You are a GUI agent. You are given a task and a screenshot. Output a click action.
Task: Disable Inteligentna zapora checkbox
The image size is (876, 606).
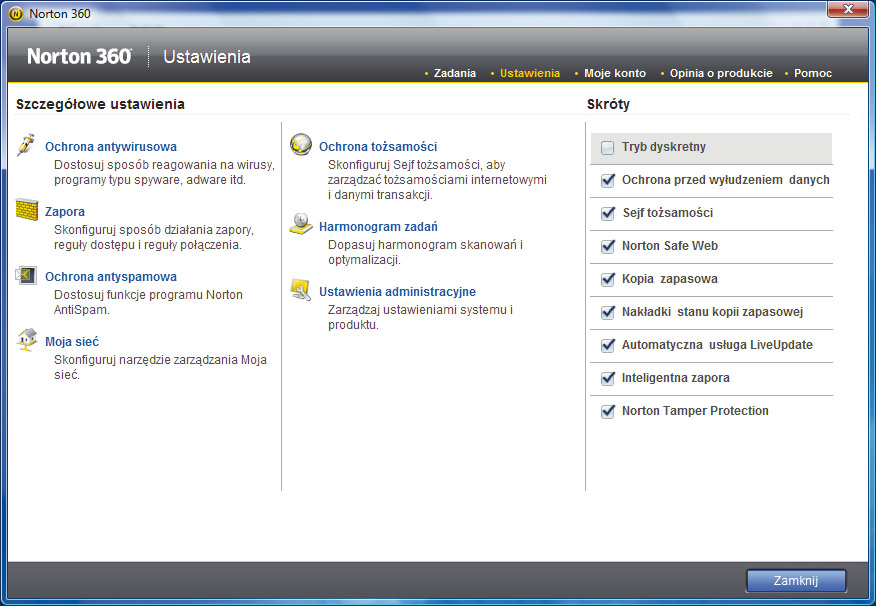608,378
